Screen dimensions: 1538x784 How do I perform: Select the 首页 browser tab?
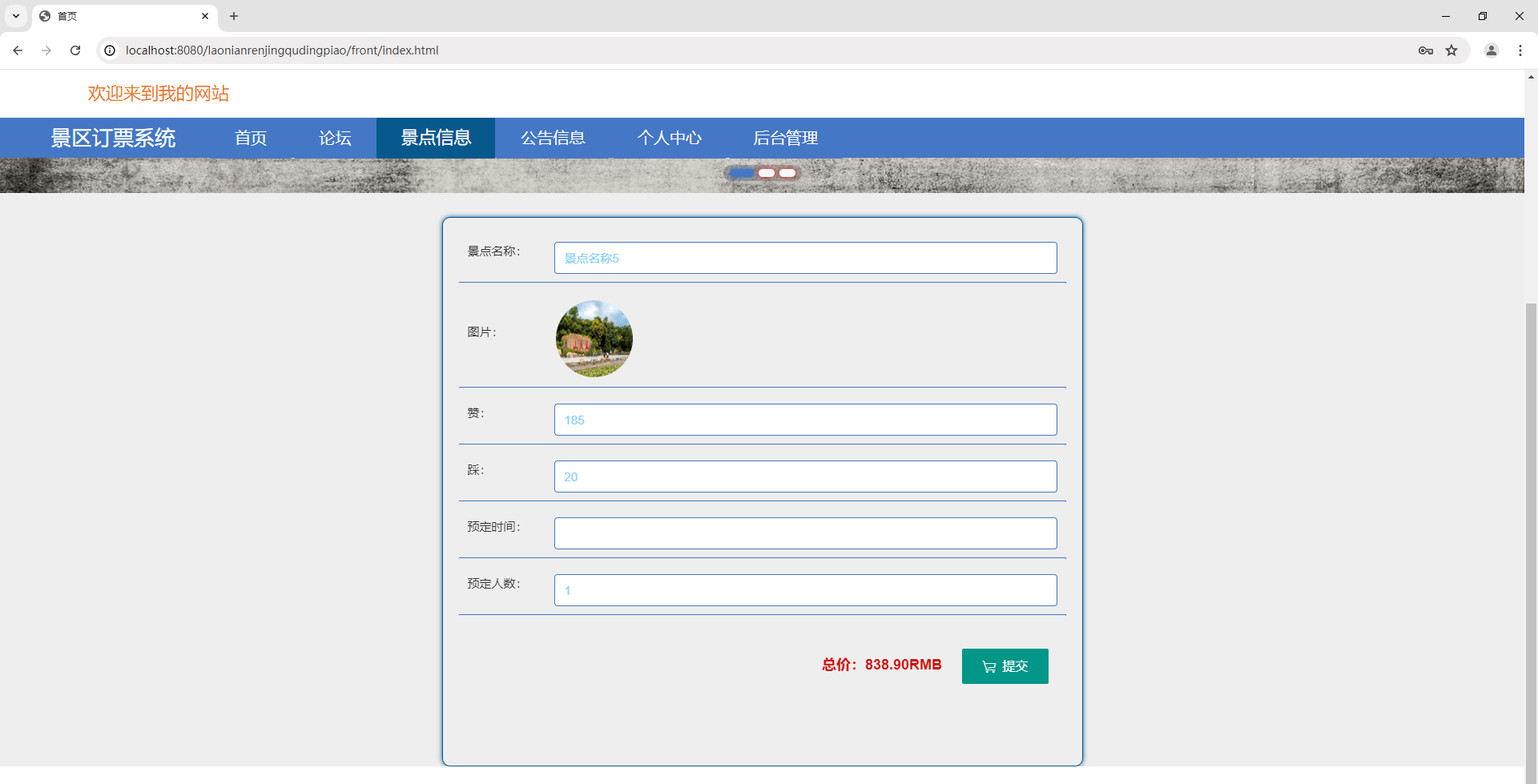click(125, 16)
